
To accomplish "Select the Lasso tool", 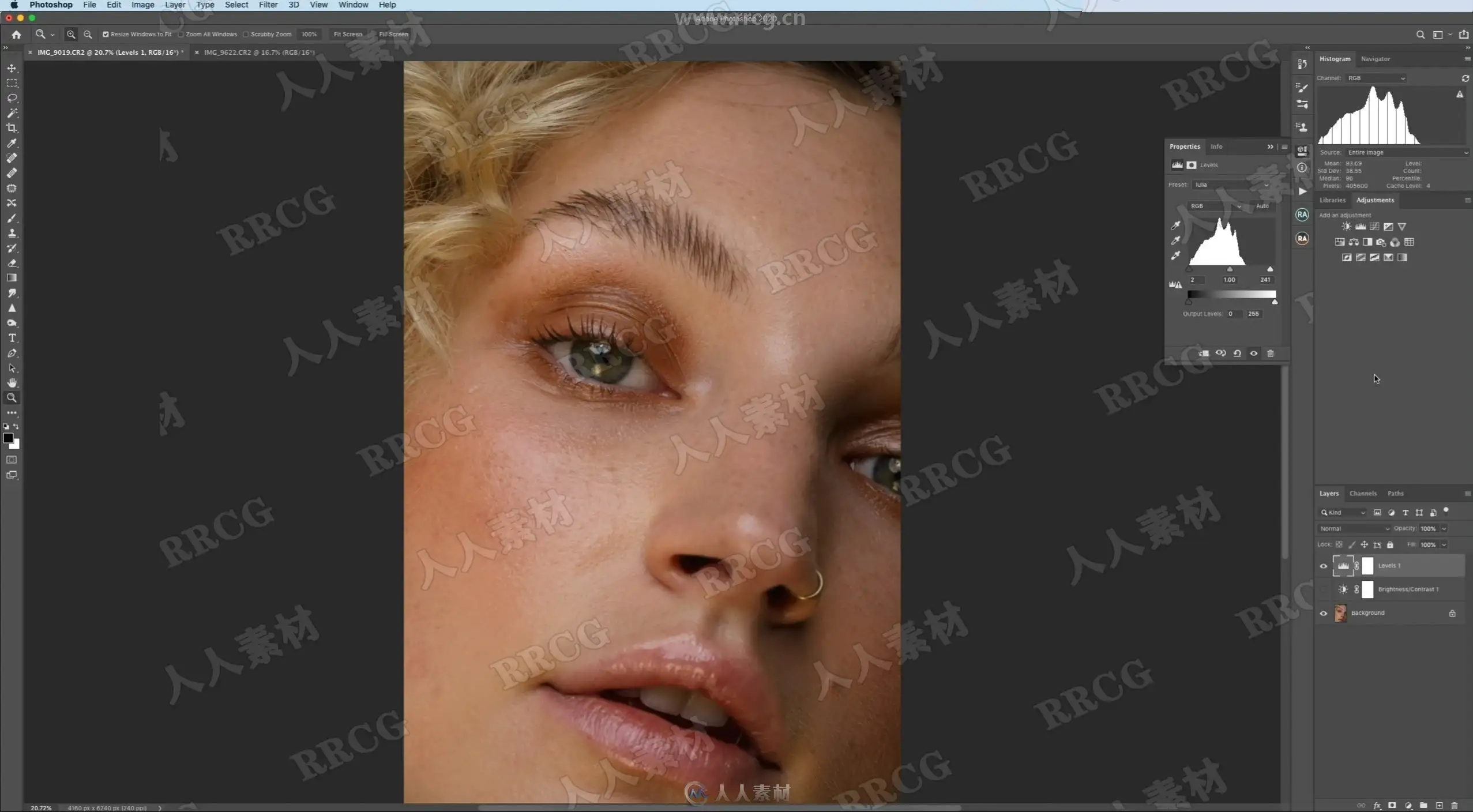I will pos(12,98).
